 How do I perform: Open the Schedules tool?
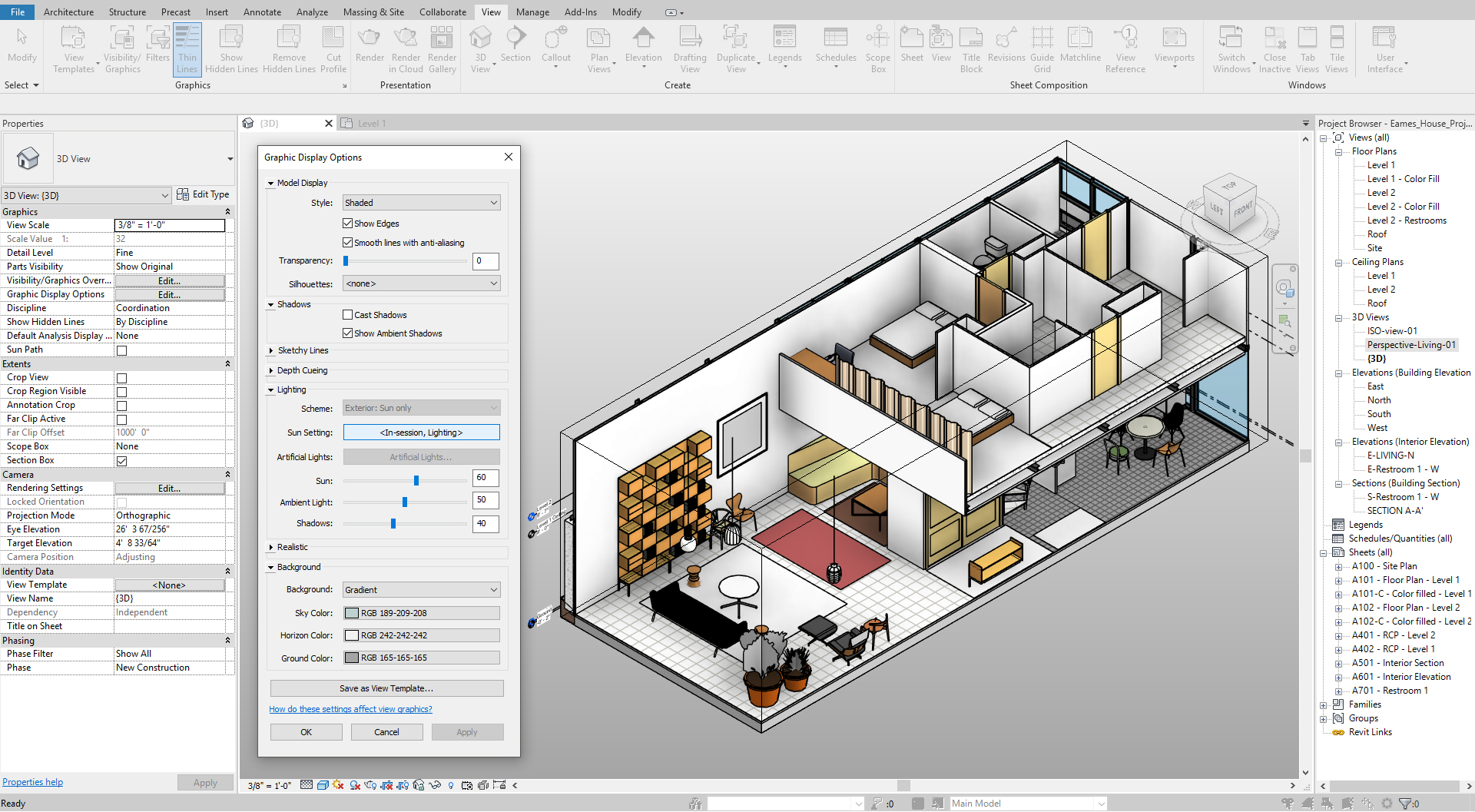tap(835, 46)
